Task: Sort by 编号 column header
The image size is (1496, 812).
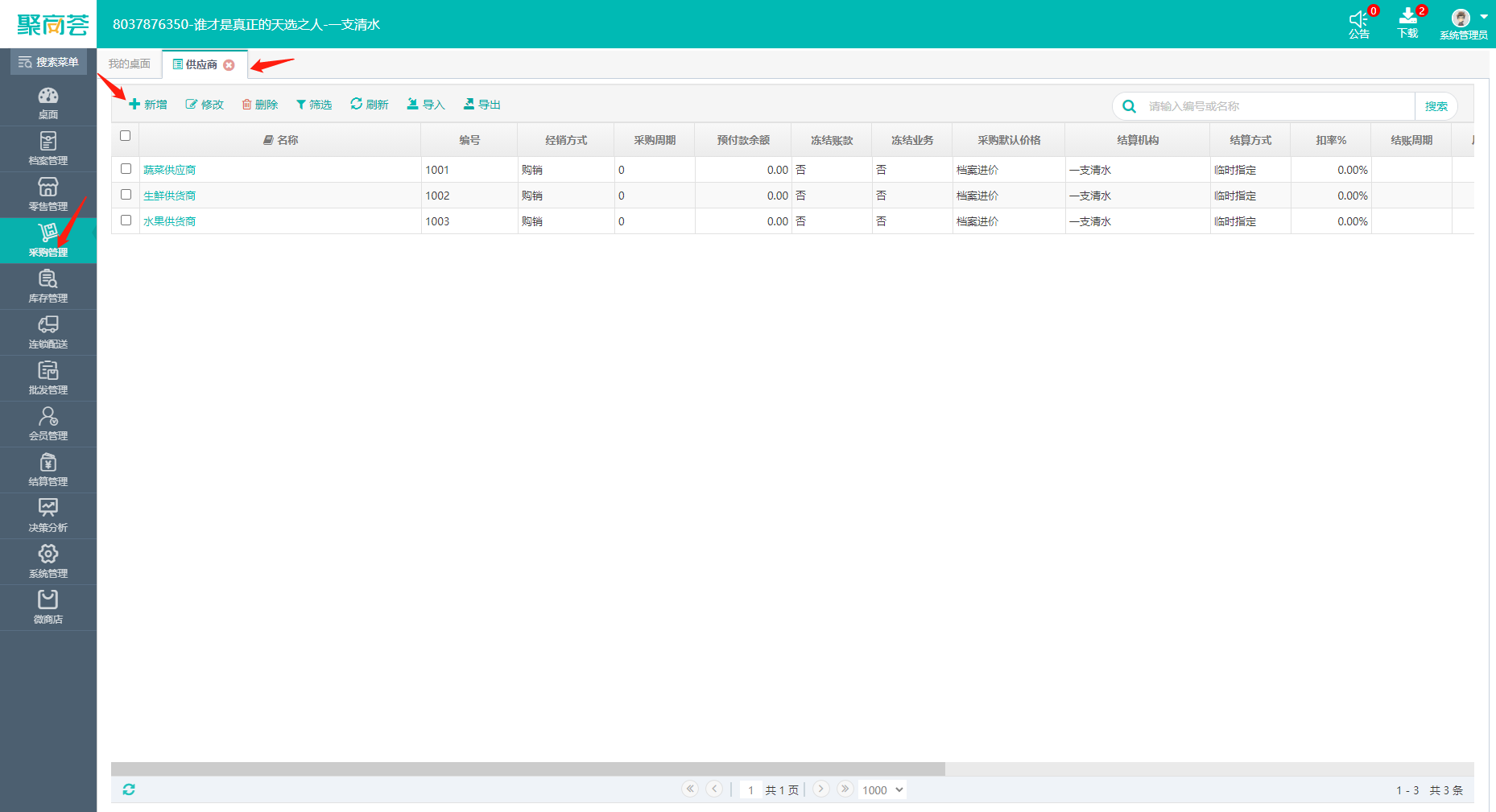Action: 469,140
